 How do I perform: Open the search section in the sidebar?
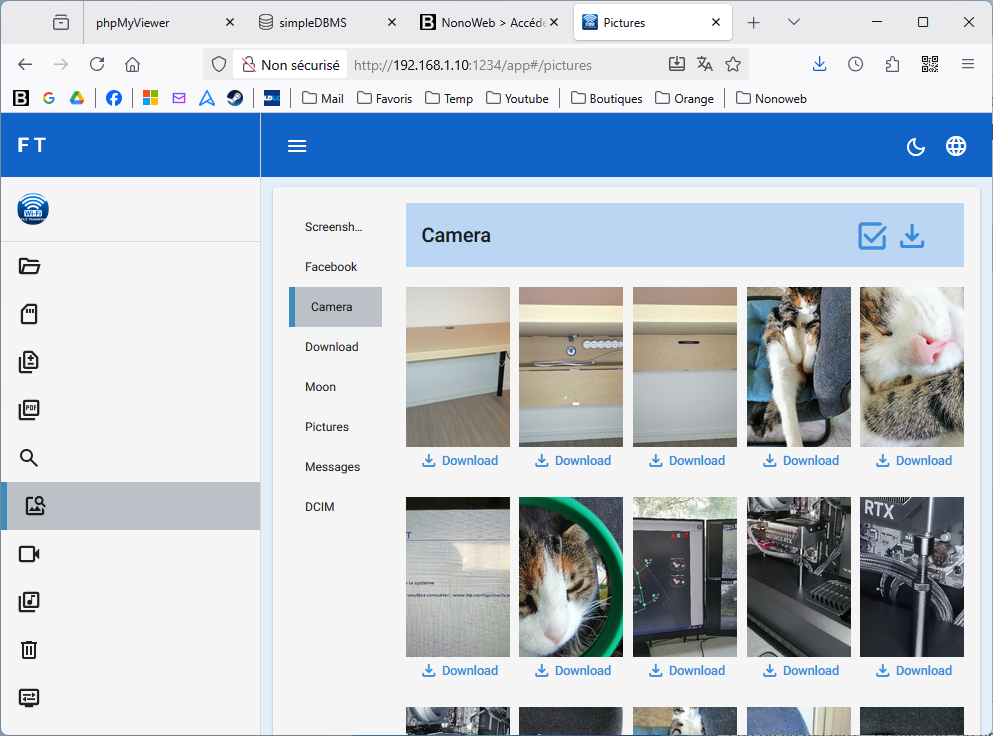(29, 458)
